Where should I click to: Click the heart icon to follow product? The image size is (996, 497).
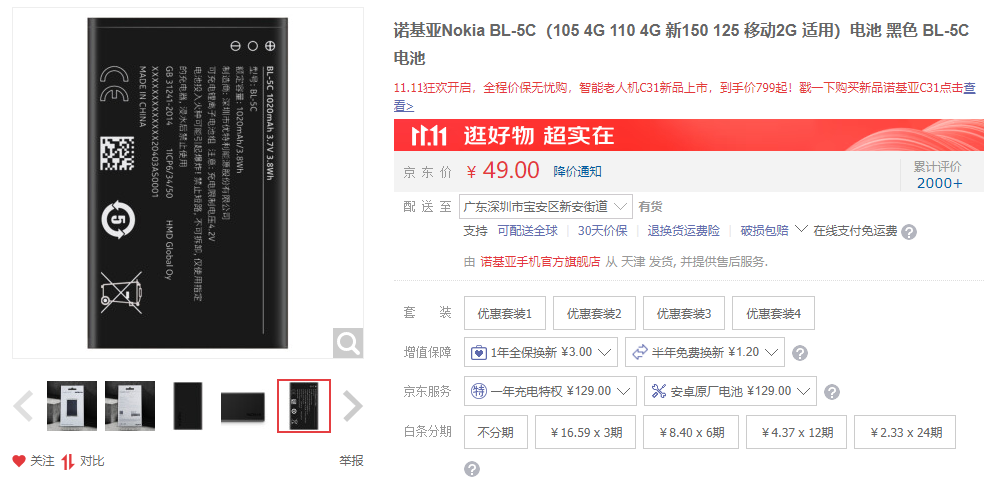pos(19,461)
